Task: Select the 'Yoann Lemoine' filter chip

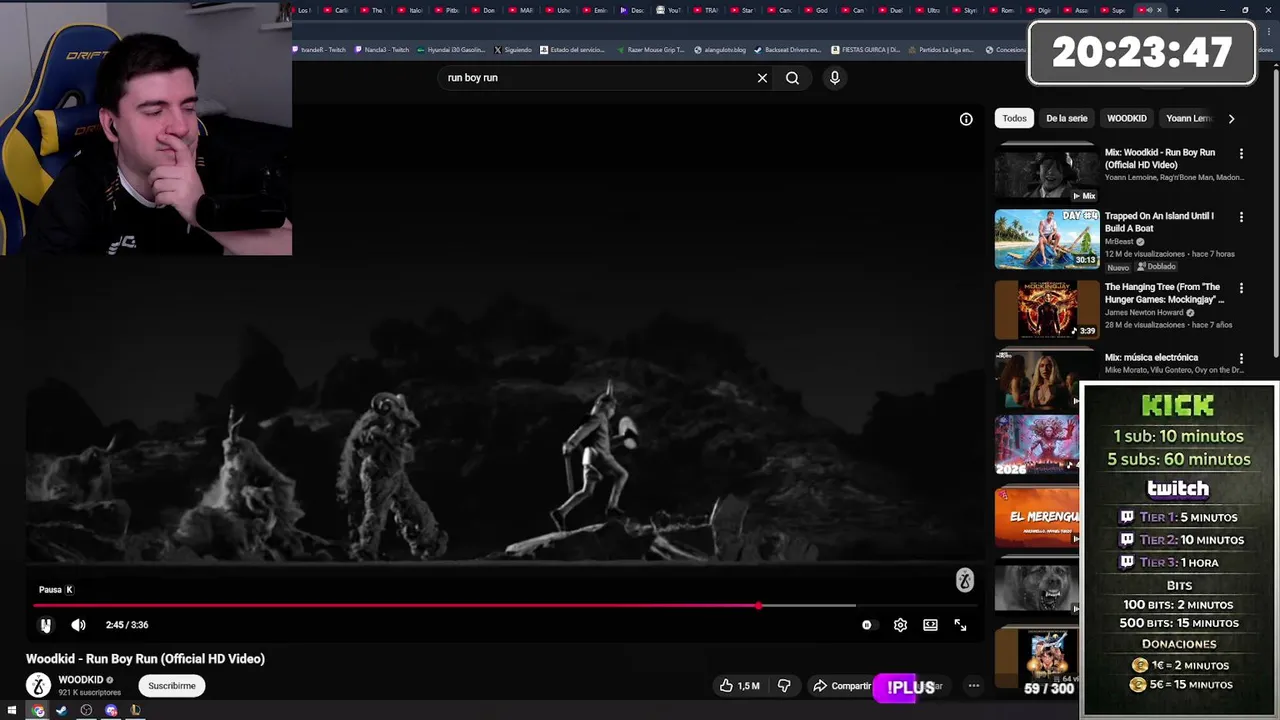Action: click(x=1189, y=118)
